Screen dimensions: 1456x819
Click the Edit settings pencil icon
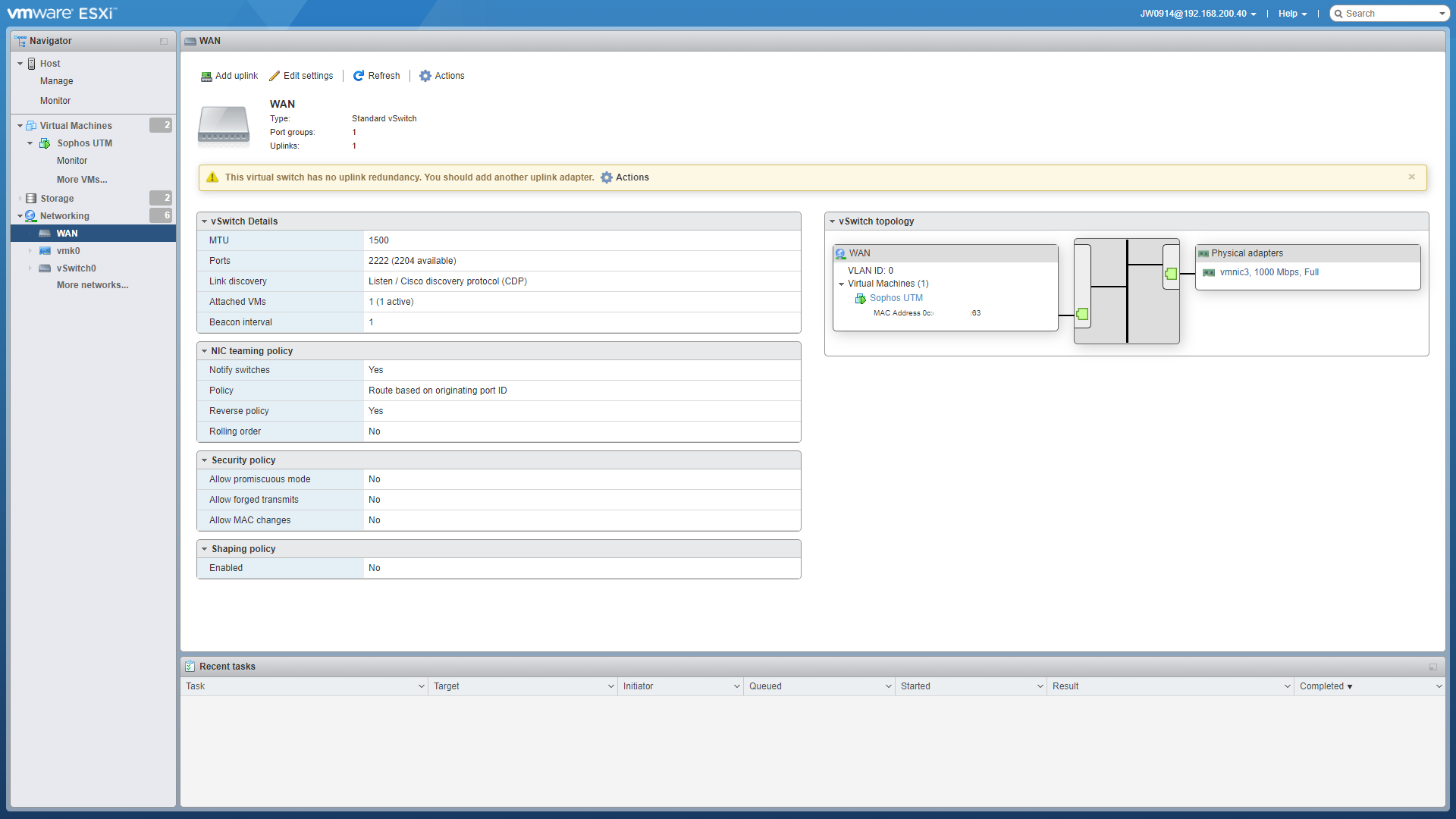click(275, 77)
